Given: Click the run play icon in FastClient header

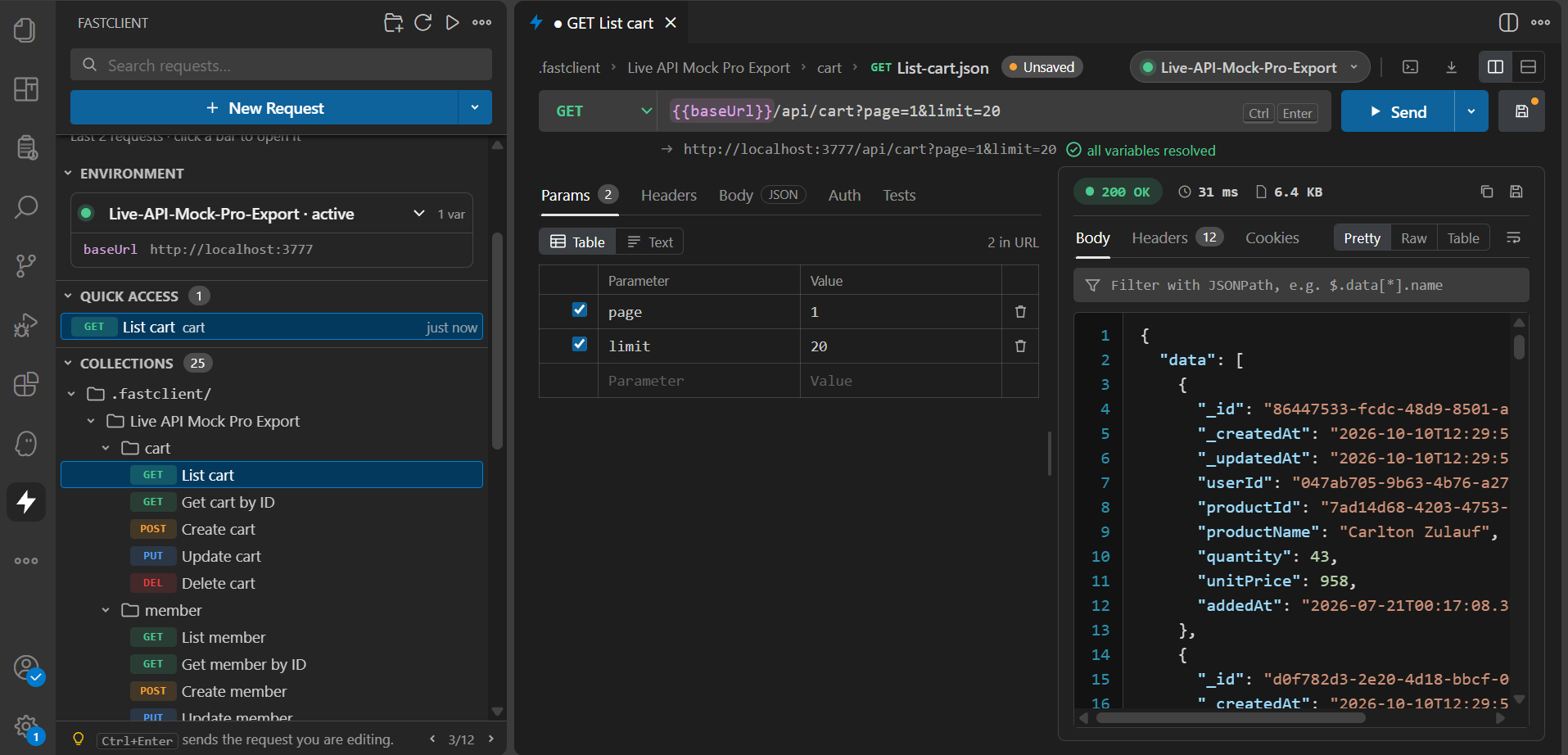Looking at the screenshot, I should pos(452,23).
